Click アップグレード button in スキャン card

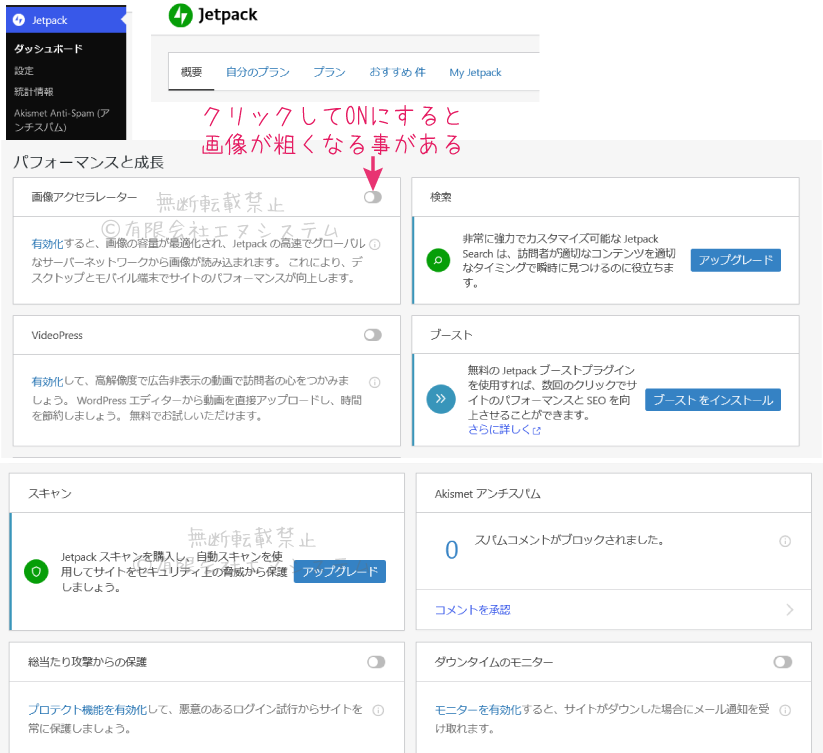click(x=340, y=571)
